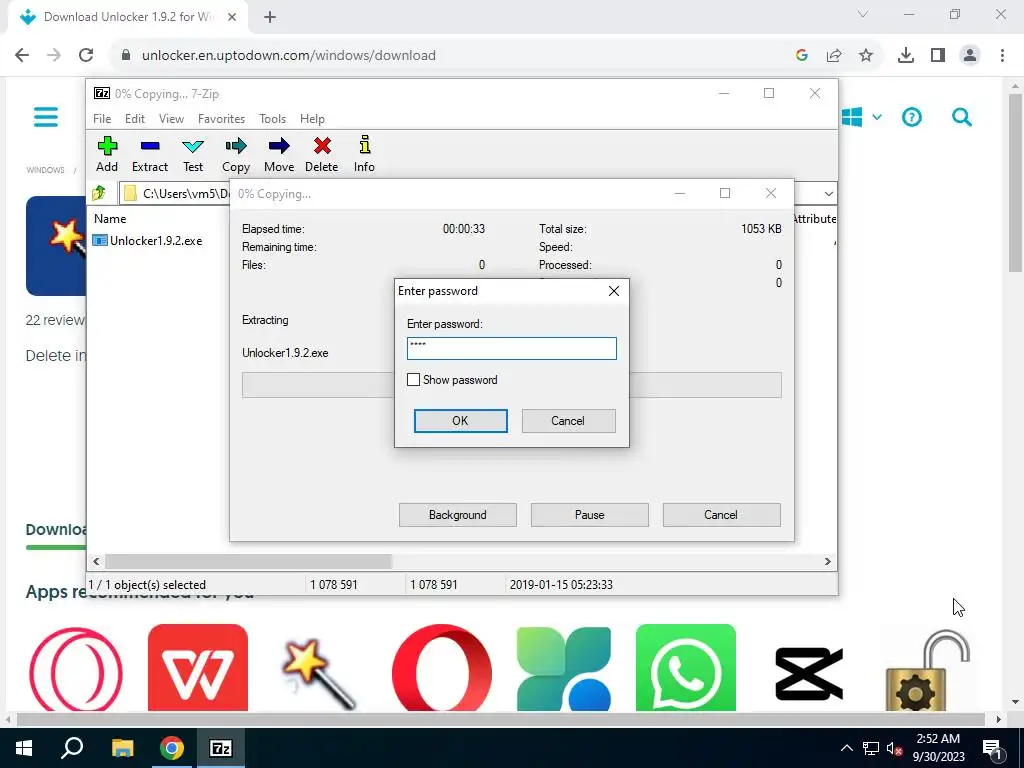Click the Chrome icon on the taskbar
Viewport: 1024px width, 768px height.
click(172, 748)
